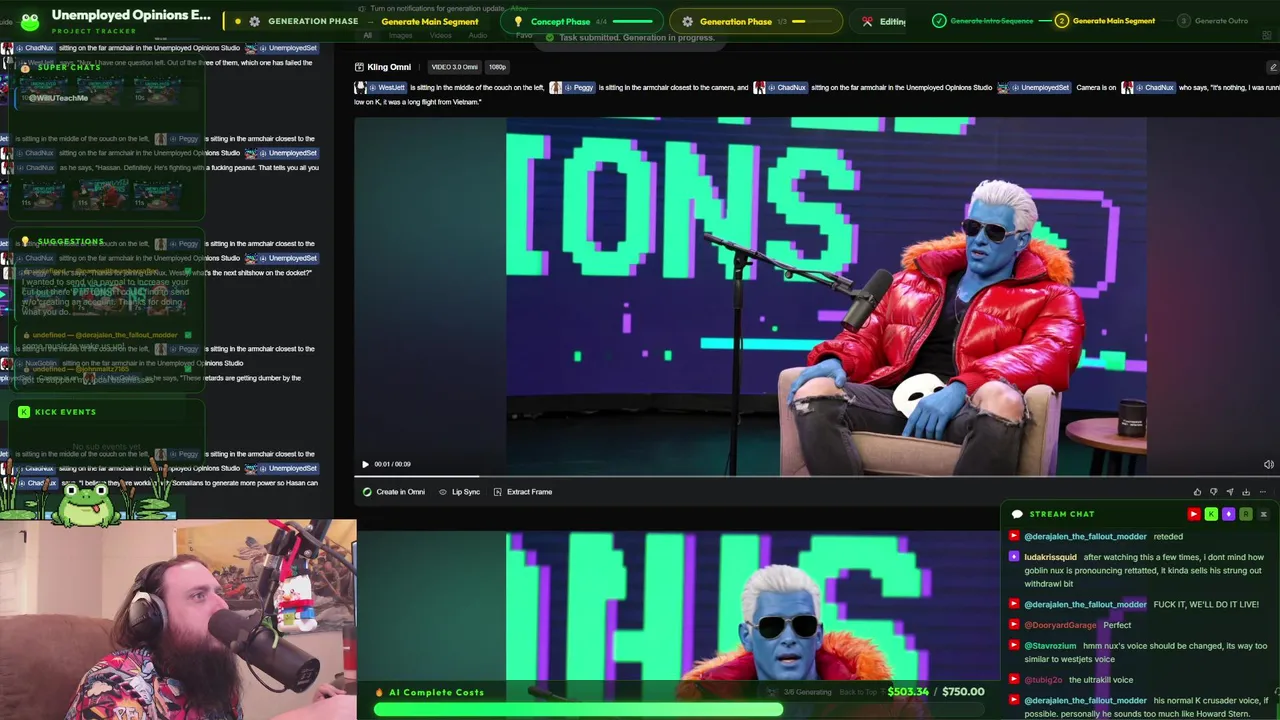This screenshot has height=720, width=1280.
Task: Click the Concept Phase progress bar
Action: coord(632,21)
